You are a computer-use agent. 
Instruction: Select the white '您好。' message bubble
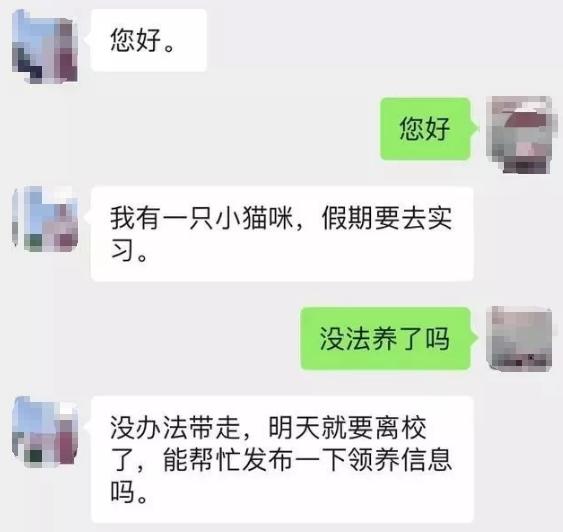click(149, 40)
